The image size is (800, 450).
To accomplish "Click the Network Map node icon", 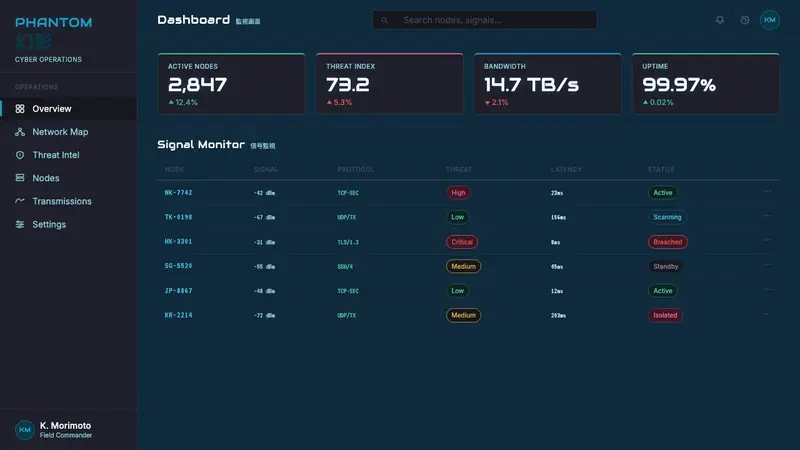I will pyautogui.click(x=20, y=132).
